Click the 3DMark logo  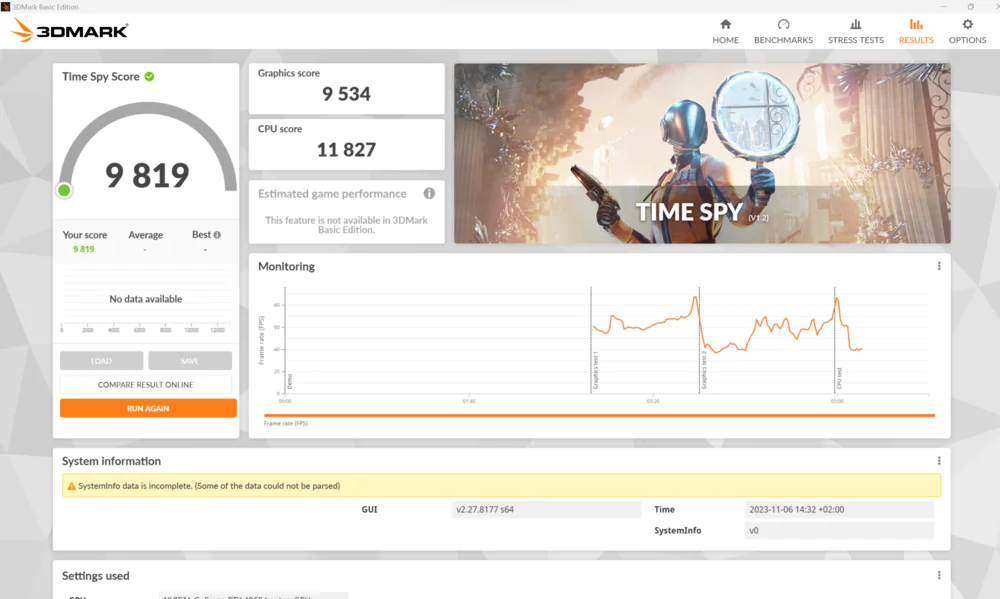point(70,30)
